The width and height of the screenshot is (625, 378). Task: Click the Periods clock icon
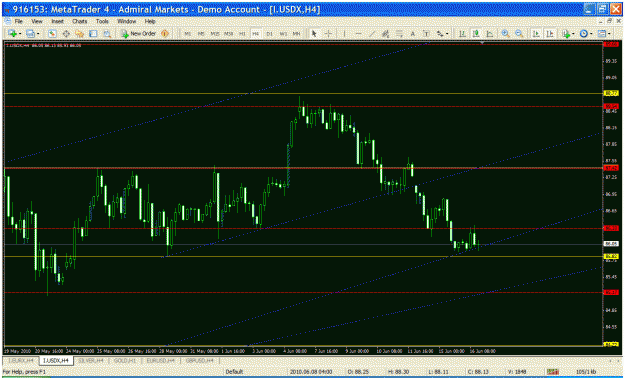click(x=584, y=34)
